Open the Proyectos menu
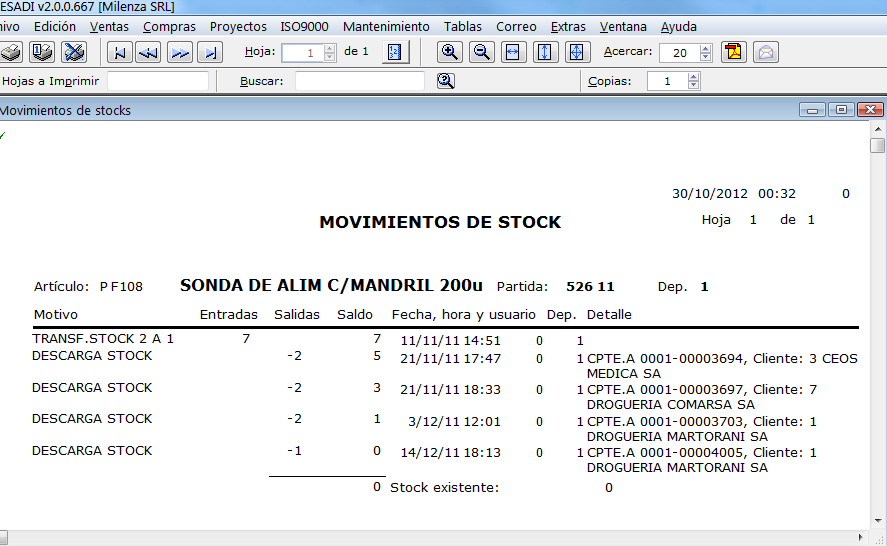Viewport: 887px width, 546px height. [238, 27]
